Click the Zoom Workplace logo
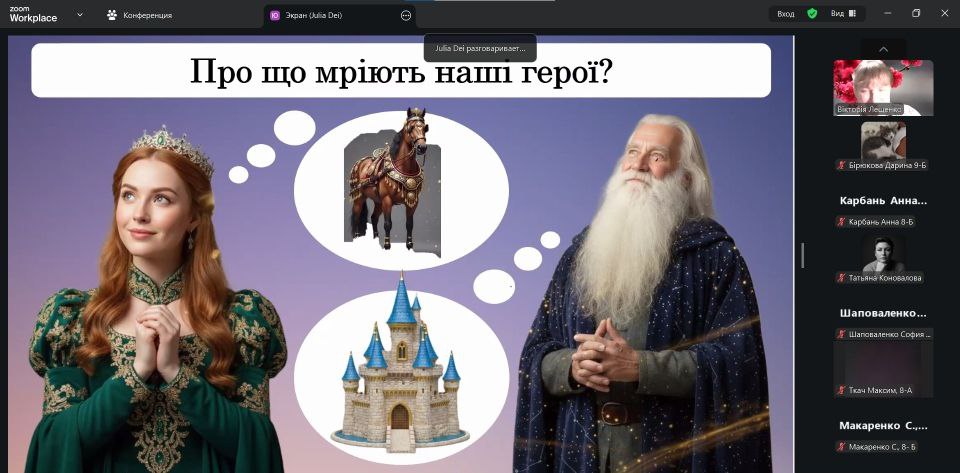Image resolution: width=960 pixels, height=473 pixels. click(x=33, y=14)
